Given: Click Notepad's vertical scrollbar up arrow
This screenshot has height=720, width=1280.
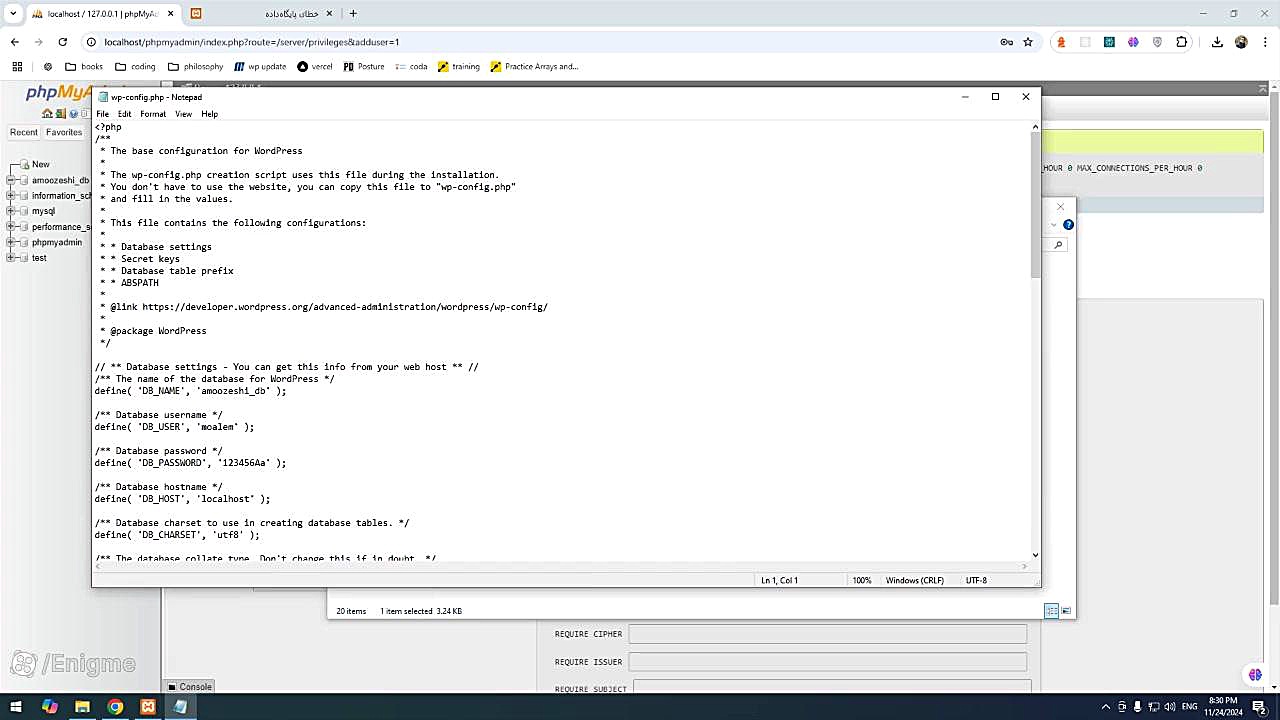Looking at the screenshot, I should coord(1035,127).
